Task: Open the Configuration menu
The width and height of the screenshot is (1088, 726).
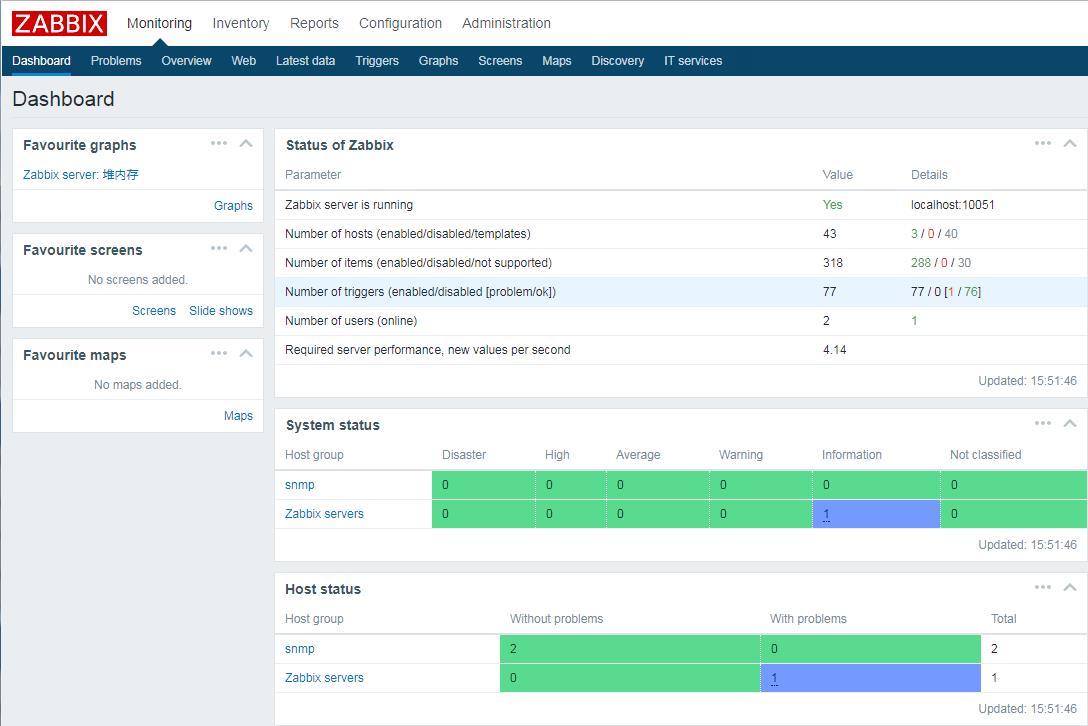Action: (400, 22)
